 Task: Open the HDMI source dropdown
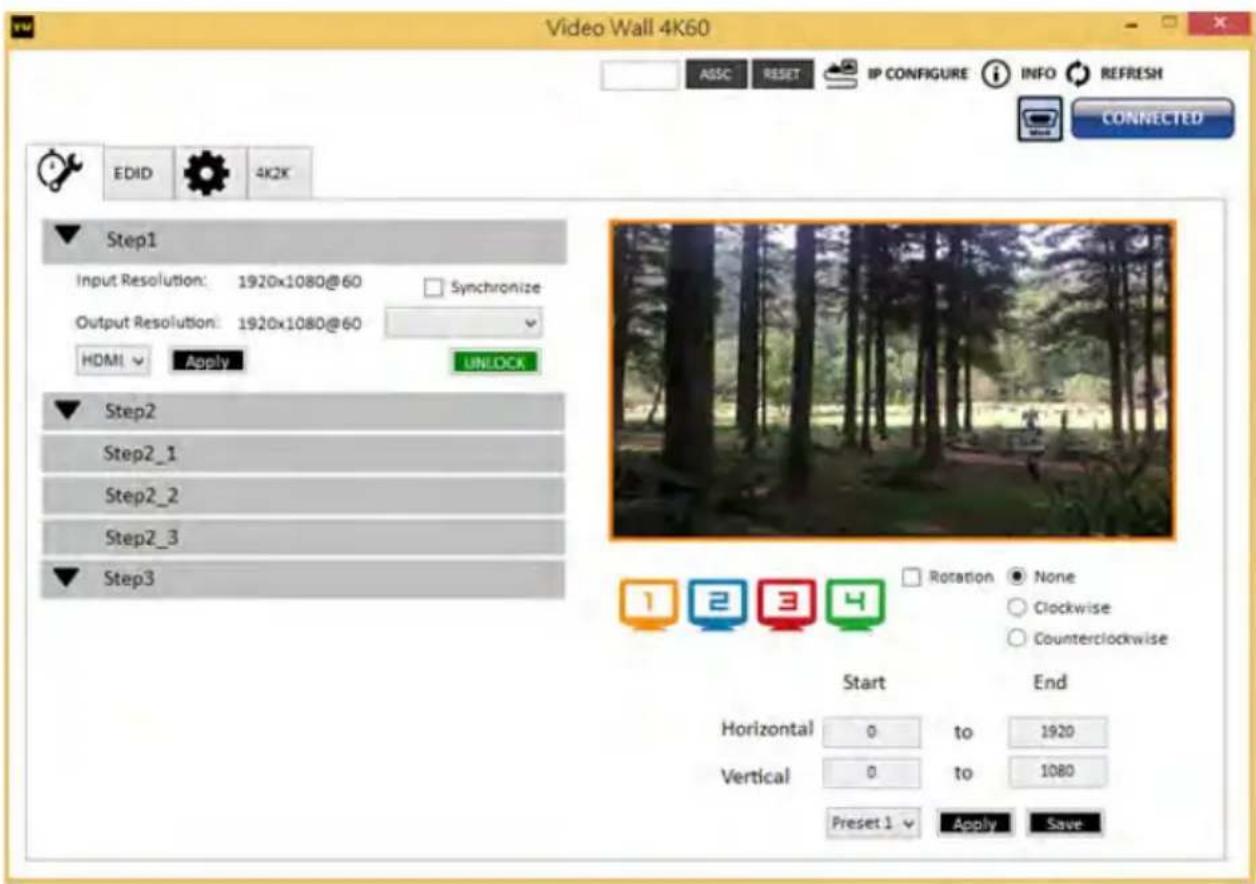112,362
